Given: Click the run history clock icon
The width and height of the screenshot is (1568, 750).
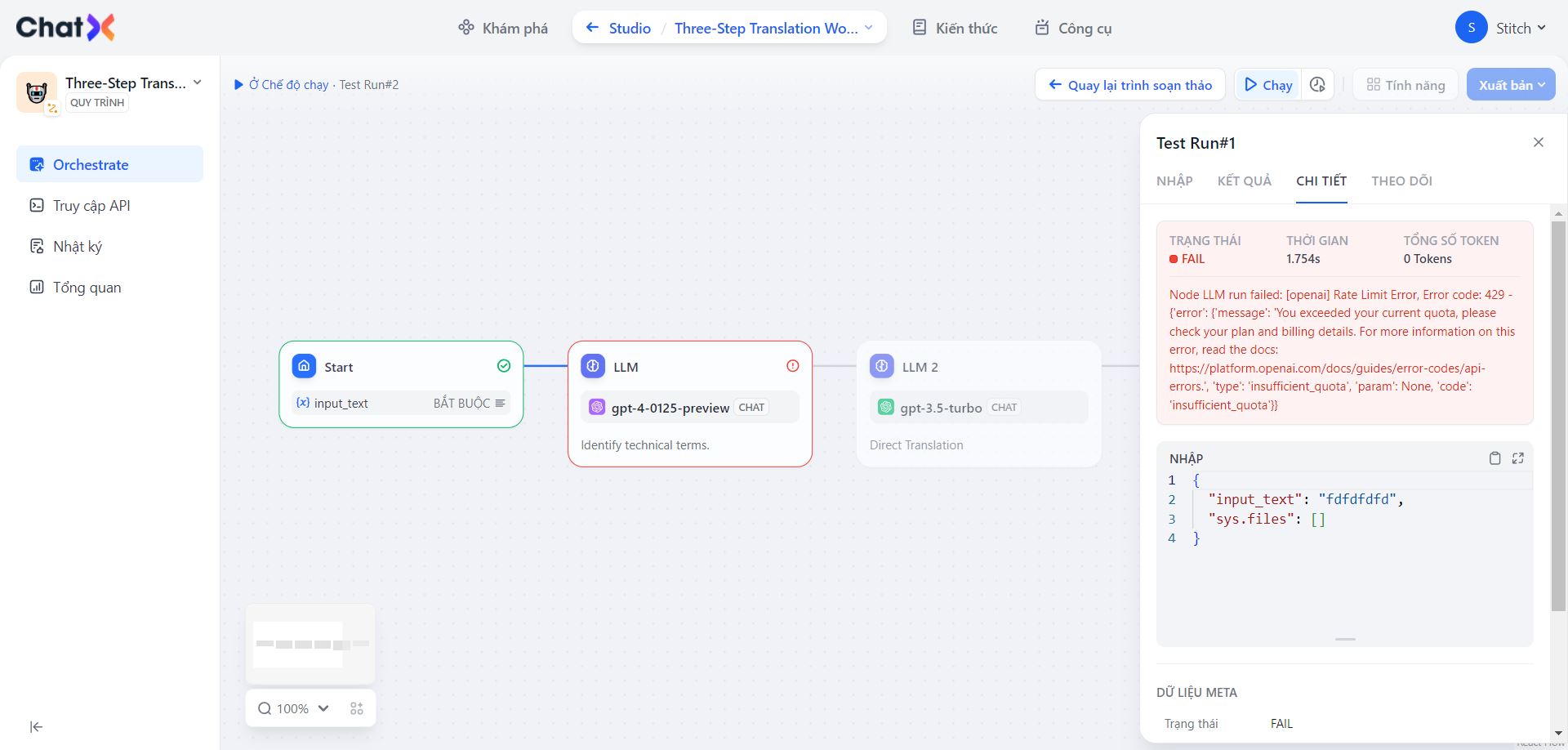Looking at the screenshot, I should point(1317,85).
